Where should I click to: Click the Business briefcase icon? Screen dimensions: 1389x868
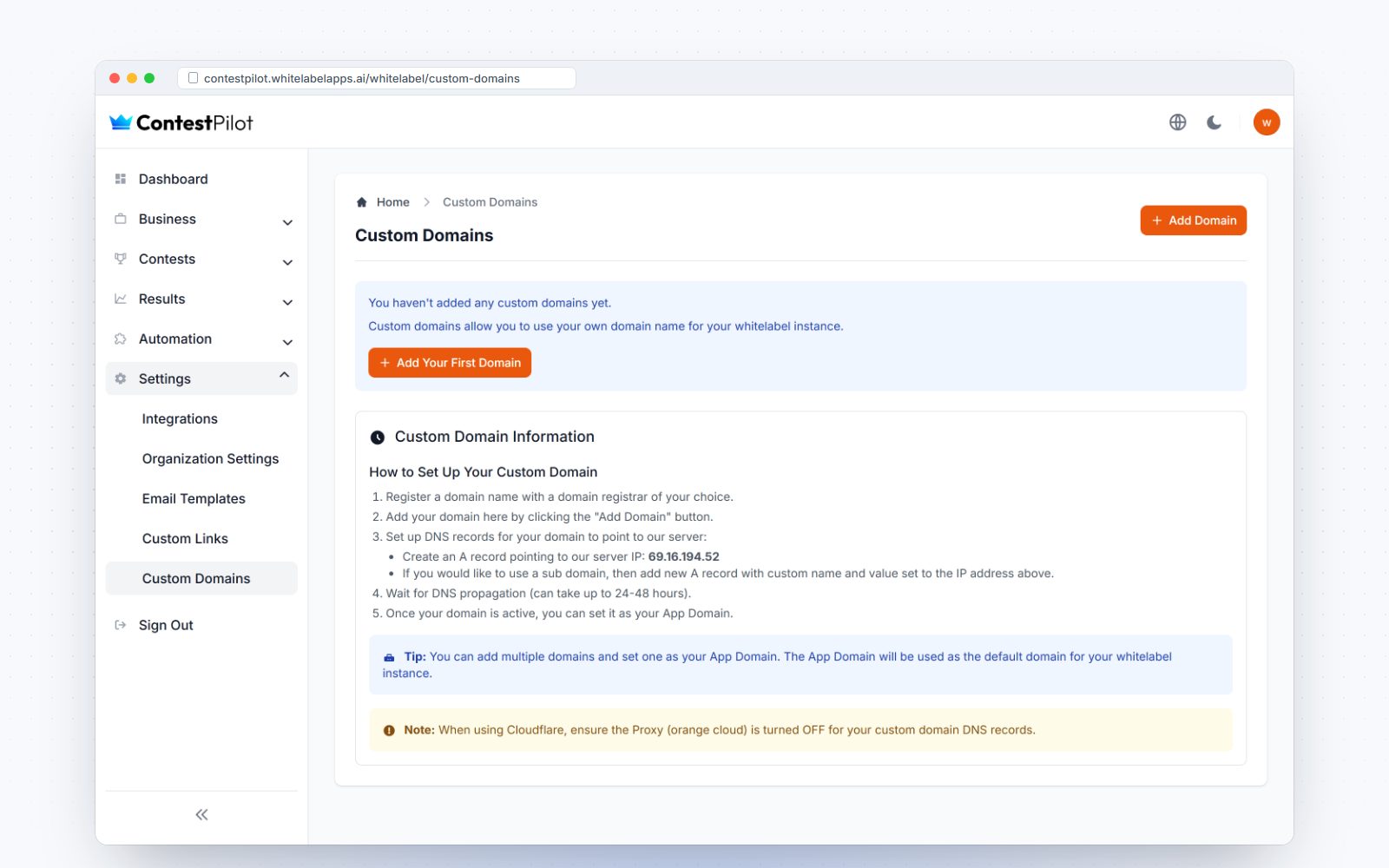[121, 219]
